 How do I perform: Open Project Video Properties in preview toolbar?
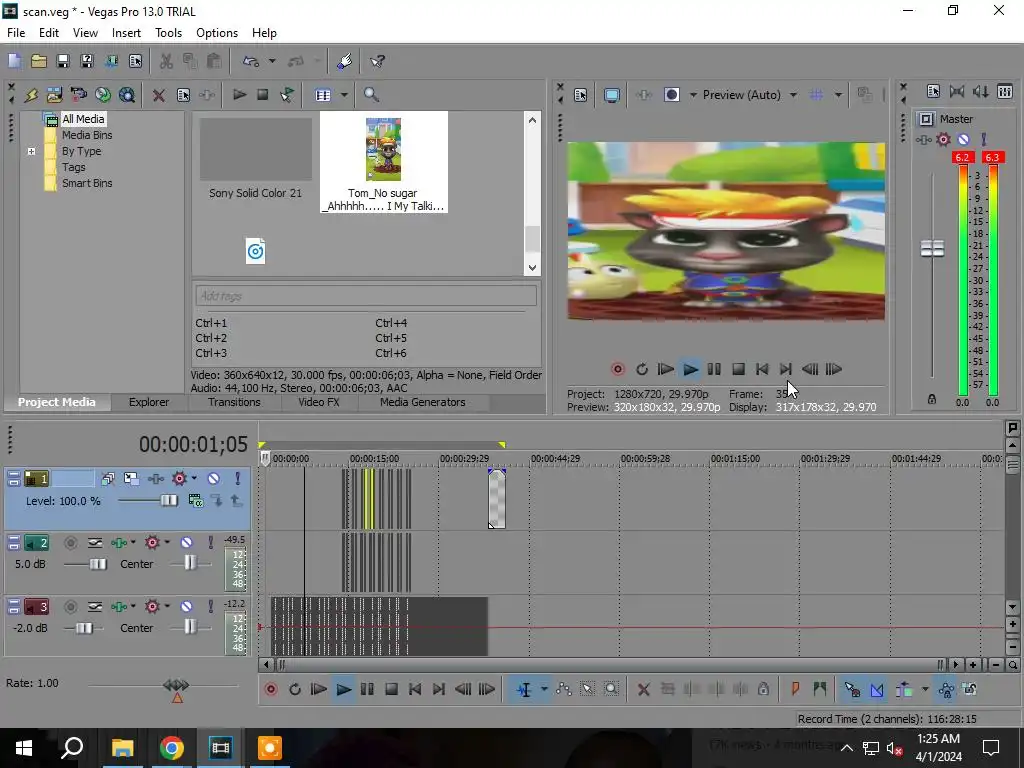[x=581, y=95]
